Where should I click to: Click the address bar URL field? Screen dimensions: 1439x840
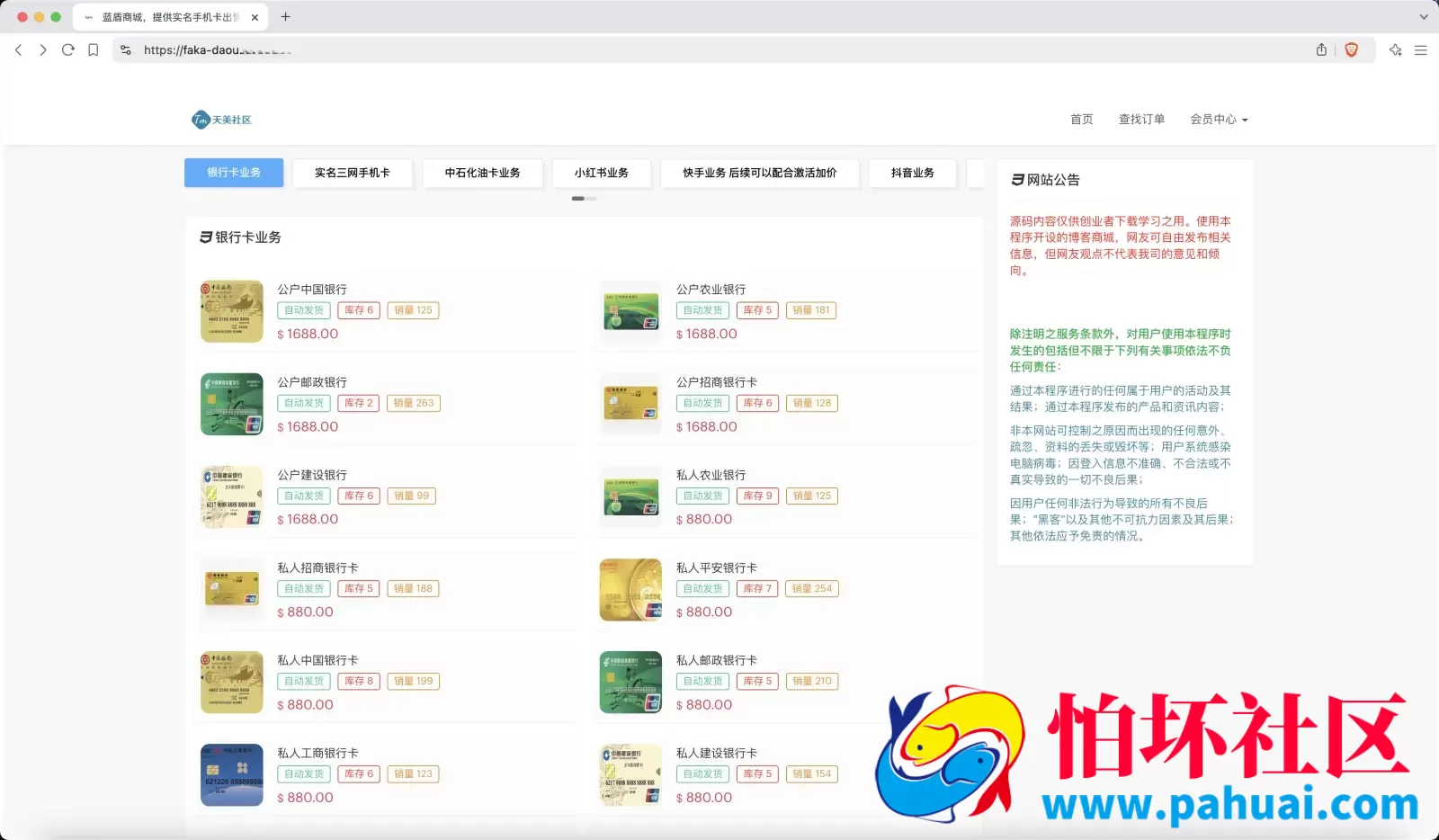719,50
